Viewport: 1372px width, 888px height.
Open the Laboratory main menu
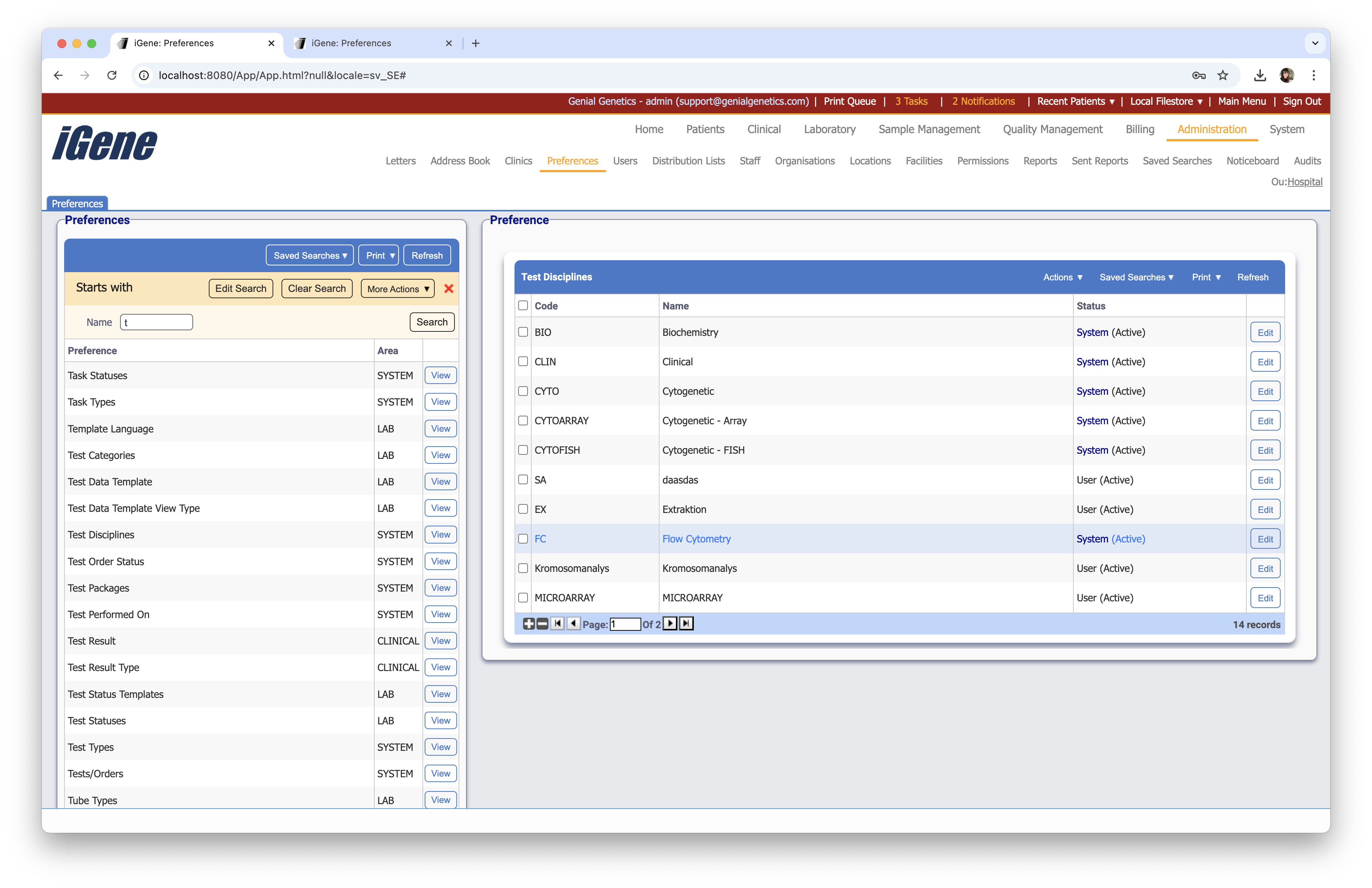click(x=829, y=129)
